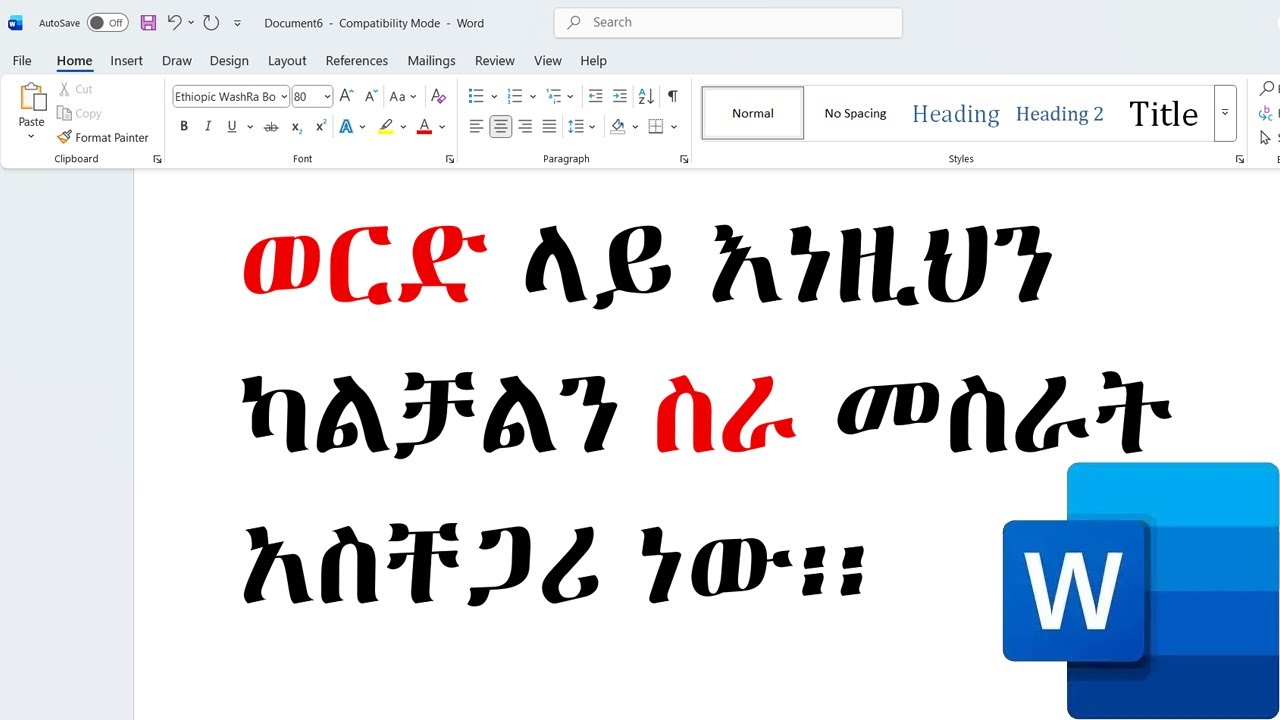This screenshot has height=720, width=1280.
Task: Open Paragraph dialog launcher
Action: tap(684, 159)
